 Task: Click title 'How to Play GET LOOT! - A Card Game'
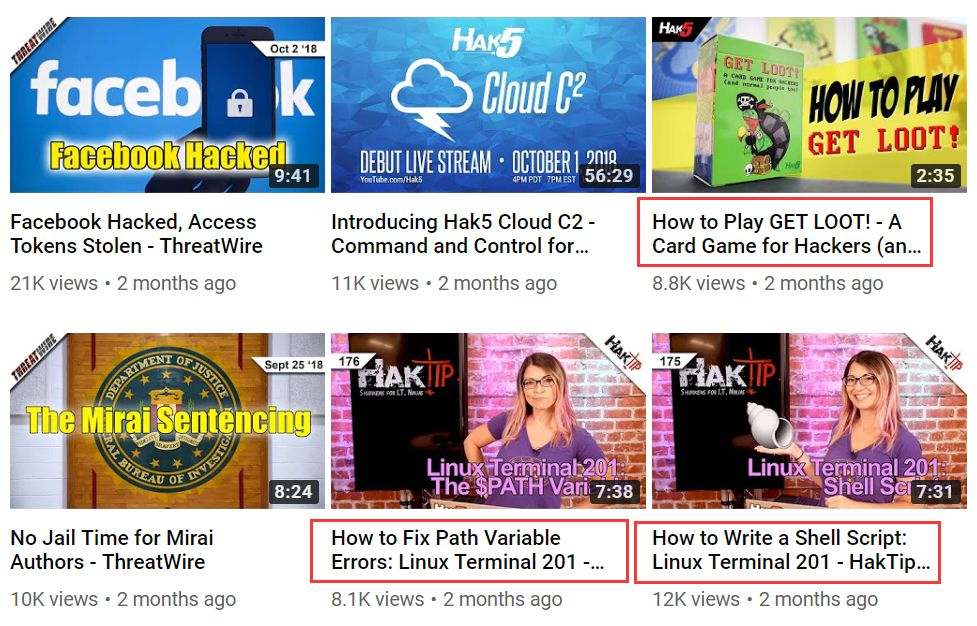click(x=786, y=234)
